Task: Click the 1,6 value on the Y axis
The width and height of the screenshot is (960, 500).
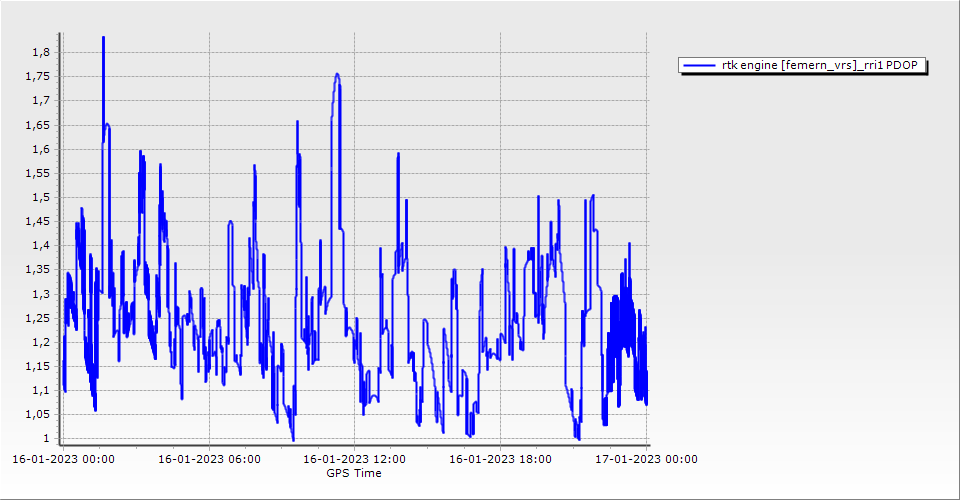Action: tap(41, 149)
